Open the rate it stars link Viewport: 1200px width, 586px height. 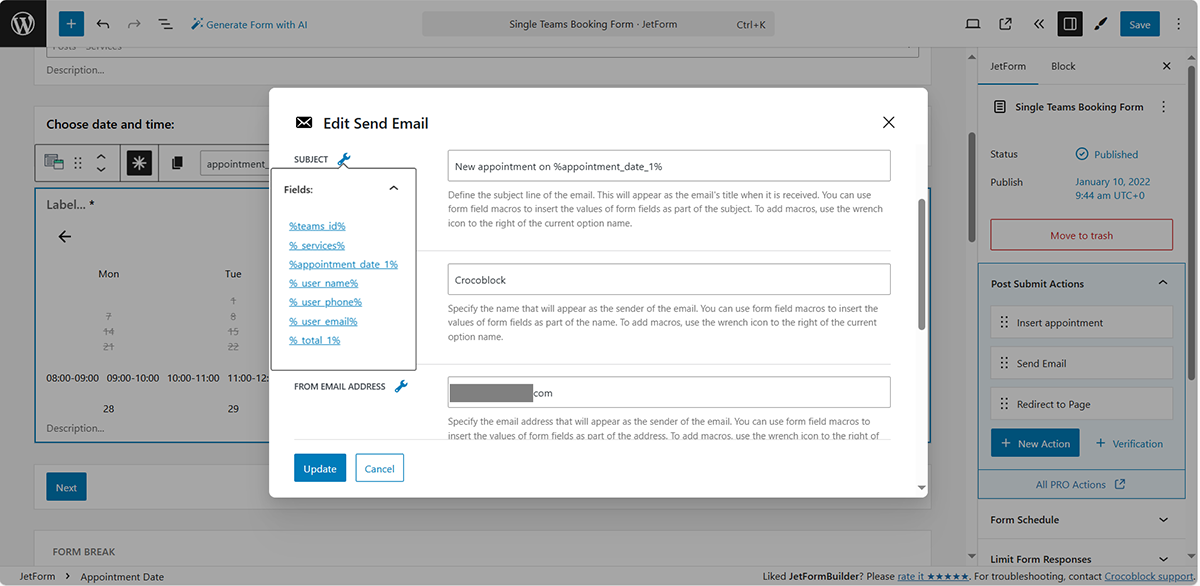coord(933,576)
